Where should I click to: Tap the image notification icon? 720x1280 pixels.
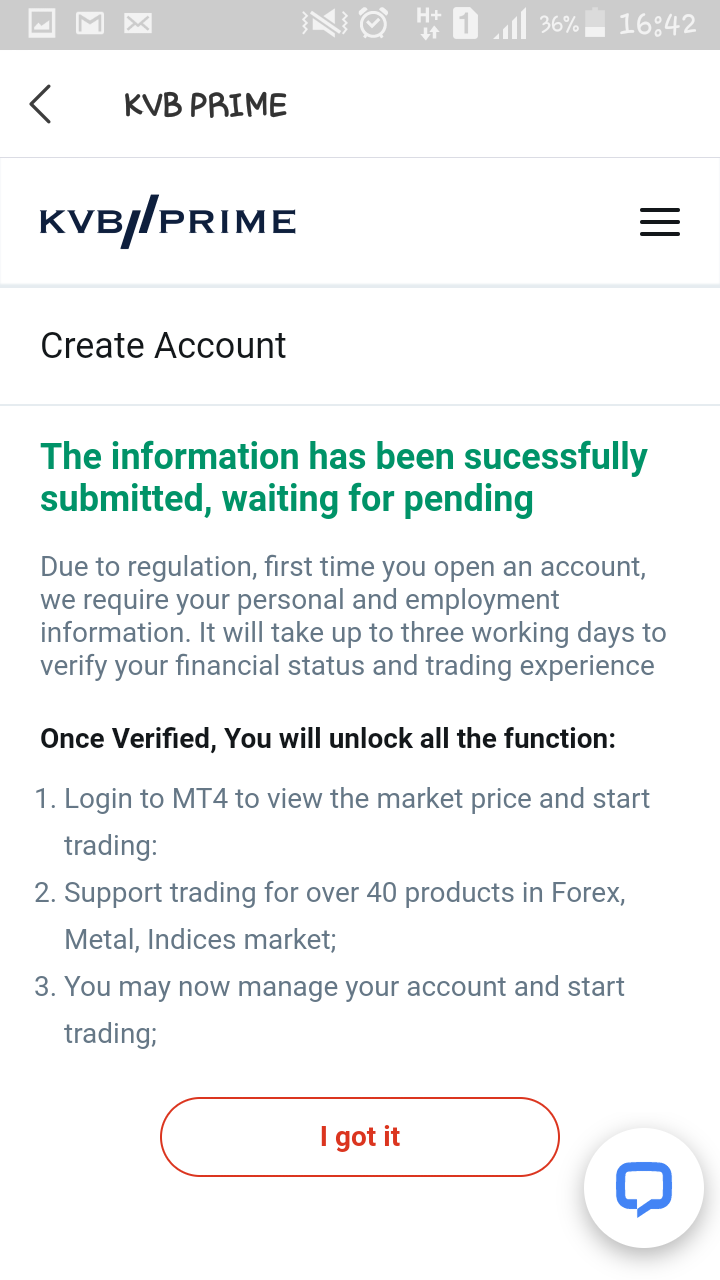42,23
